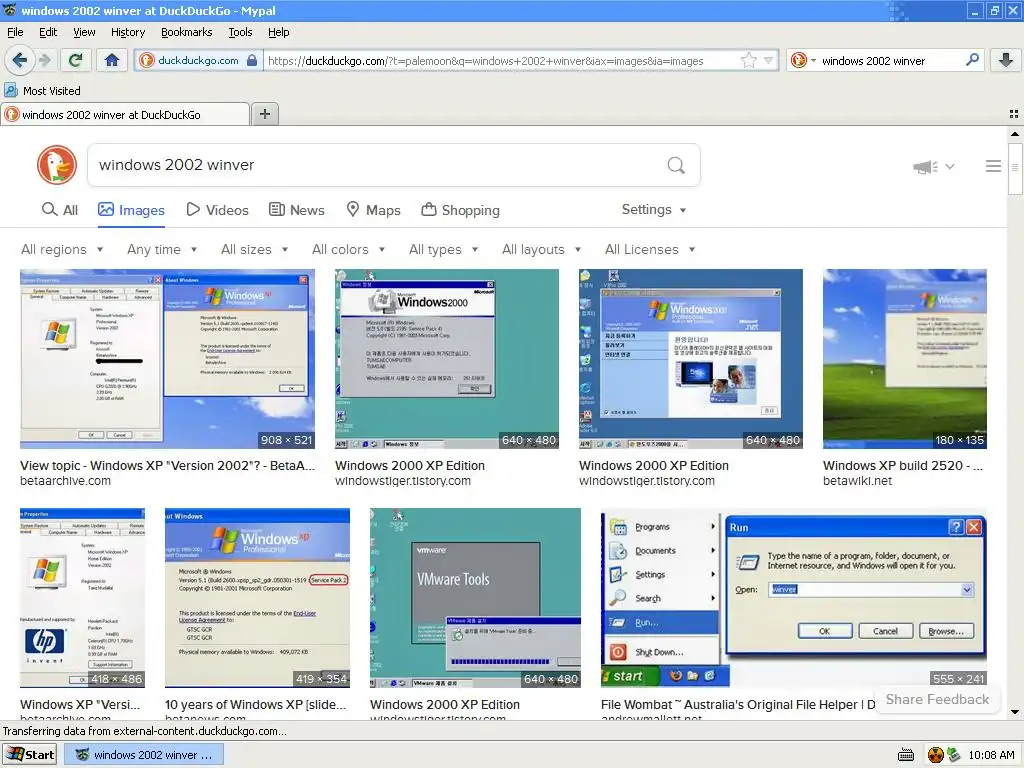The height and width of the screenshot is (768, 1024).
Task: Click the search engine selector DuckDuckGo icon
Action: [798, 61]
